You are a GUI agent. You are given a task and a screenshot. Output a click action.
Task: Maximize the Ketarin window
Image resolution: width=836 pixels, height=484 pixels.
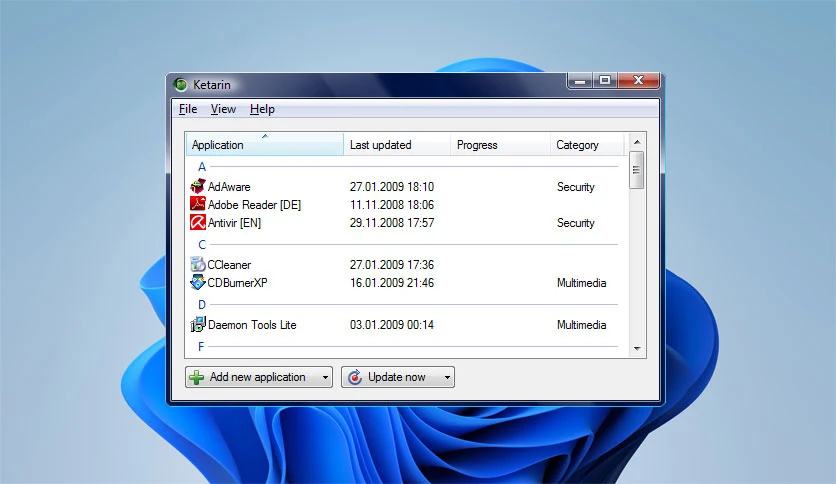coord(605,80)
